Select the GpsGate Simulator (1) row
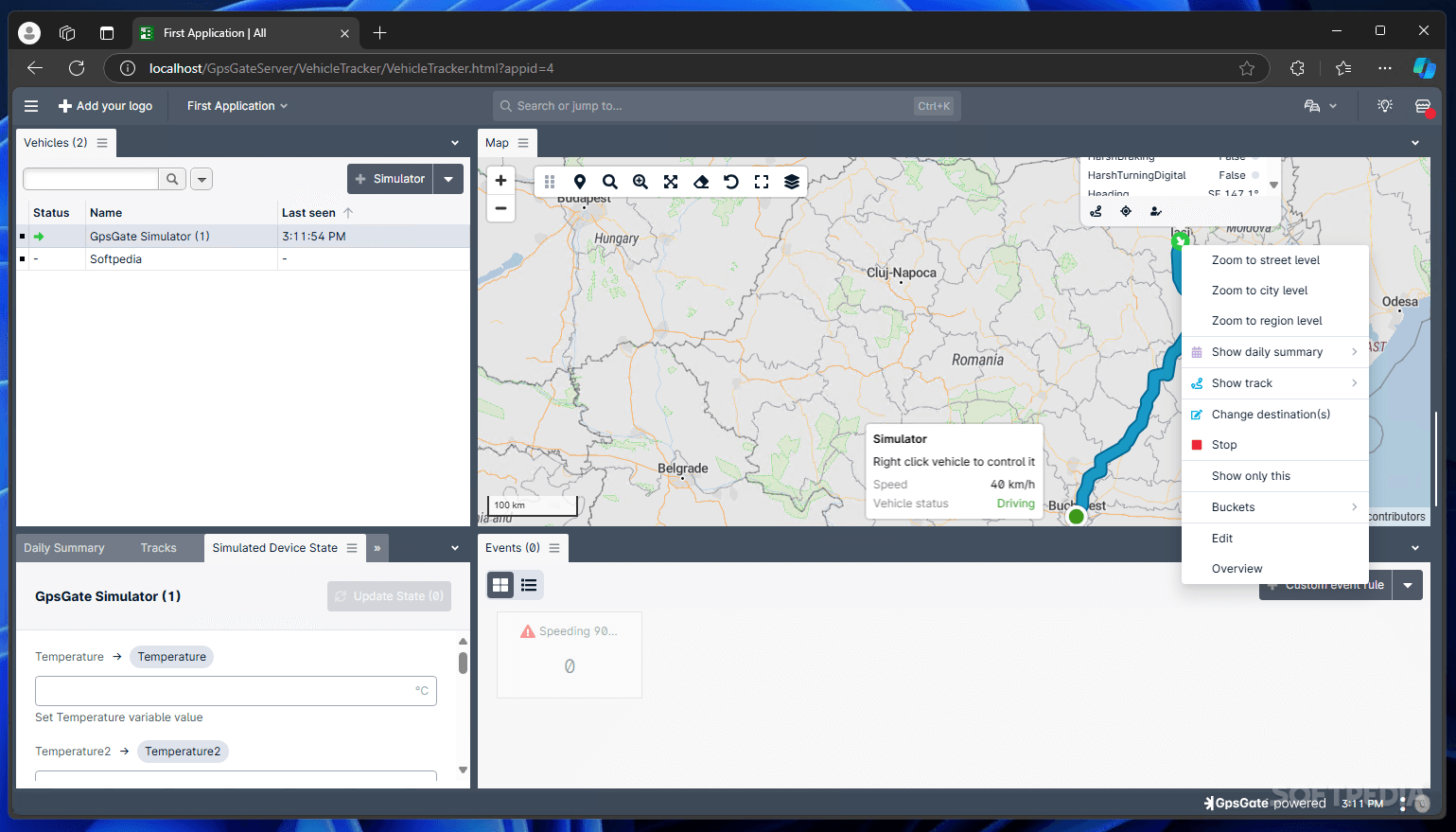The width and height of the screenshot is (1456, 832). (x=243, y=237)
